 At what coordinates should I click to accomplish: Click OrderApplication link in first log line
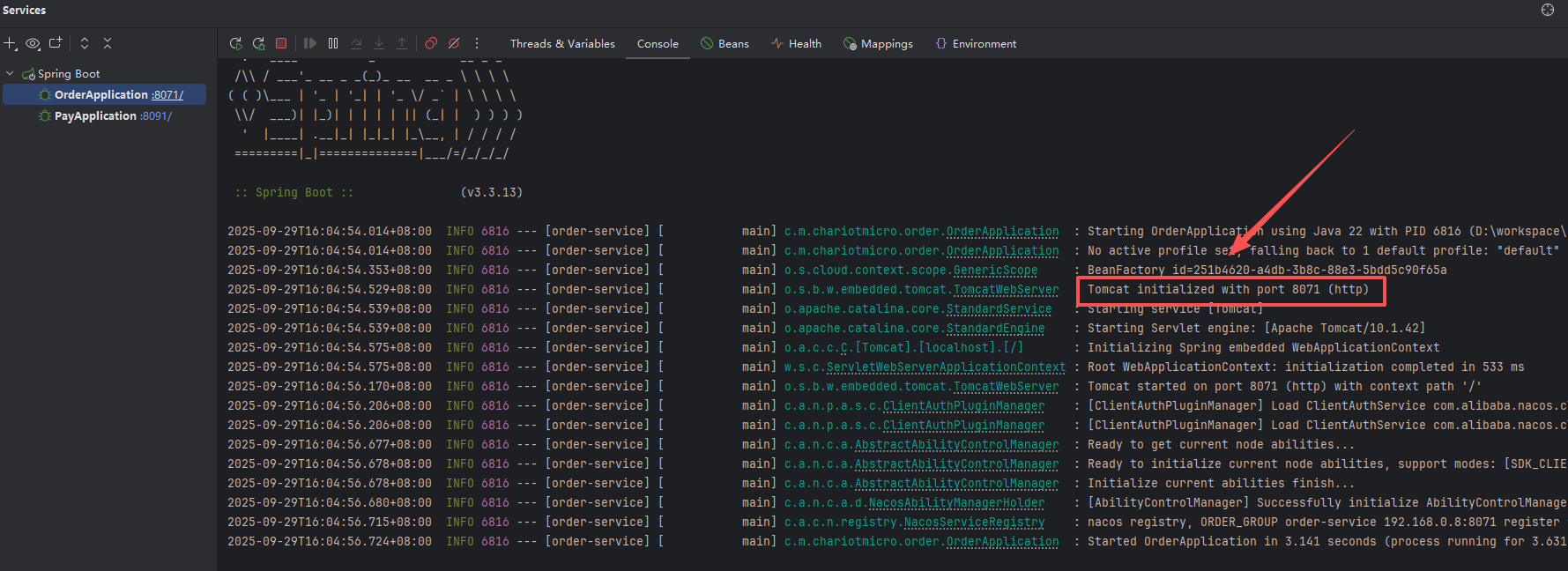[1002, 231]
